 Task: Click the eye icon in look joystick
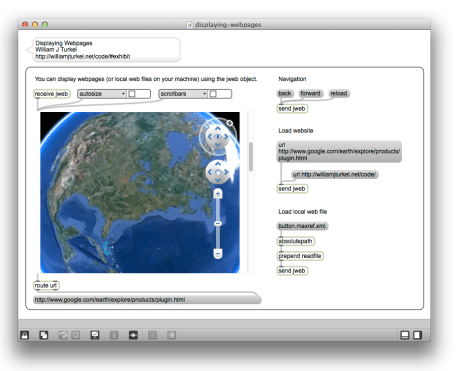pos(218,136)
